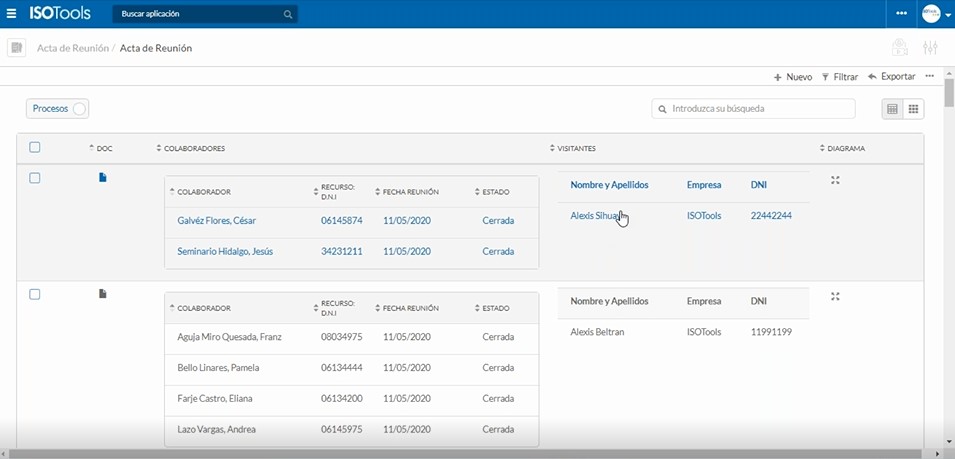Click the blue document icon in first row
Image resolution: width=955 pixels, height=459 pixels.
(x=102, y=178)
